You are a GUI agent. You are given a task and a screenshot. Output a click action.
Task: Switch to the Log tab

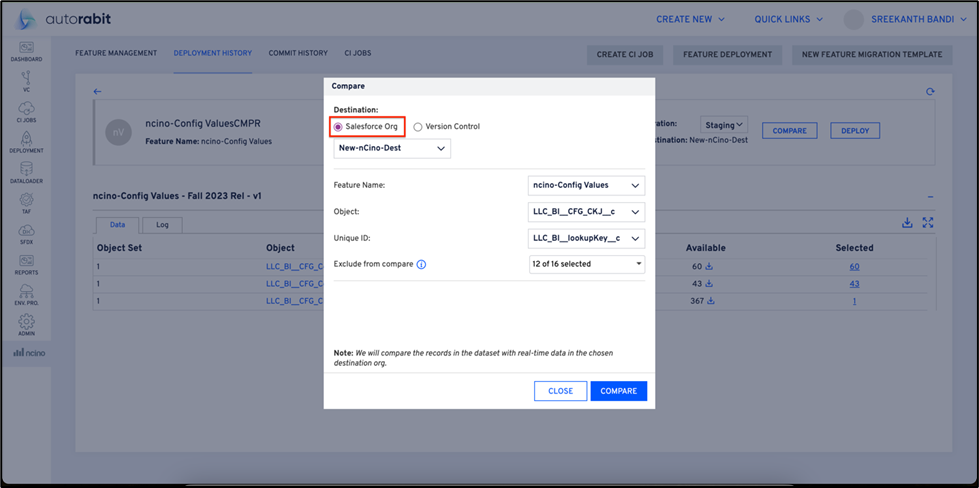pos(162,225)
